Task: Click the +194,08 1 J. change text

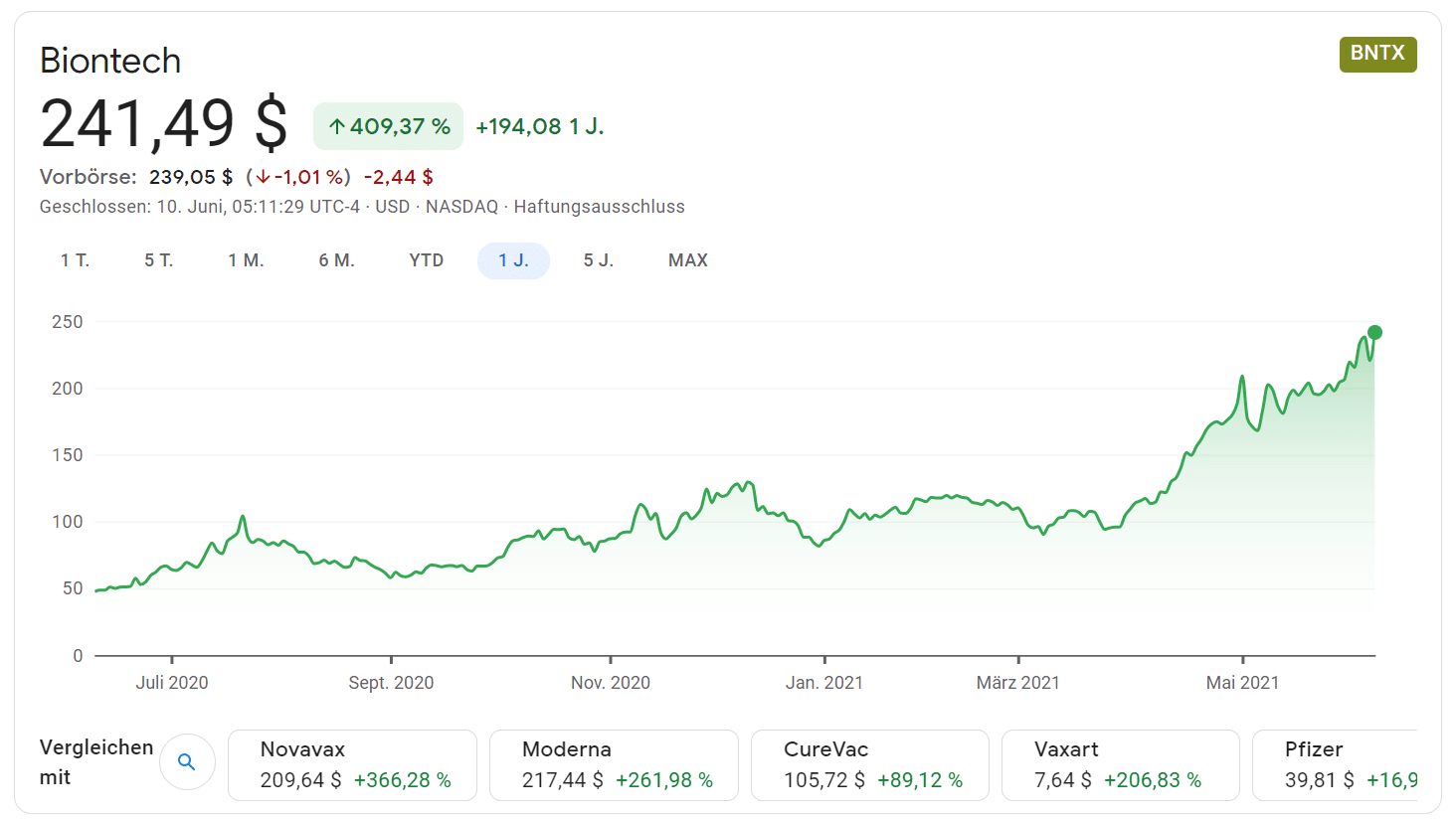Action: [x=540, y=126]
